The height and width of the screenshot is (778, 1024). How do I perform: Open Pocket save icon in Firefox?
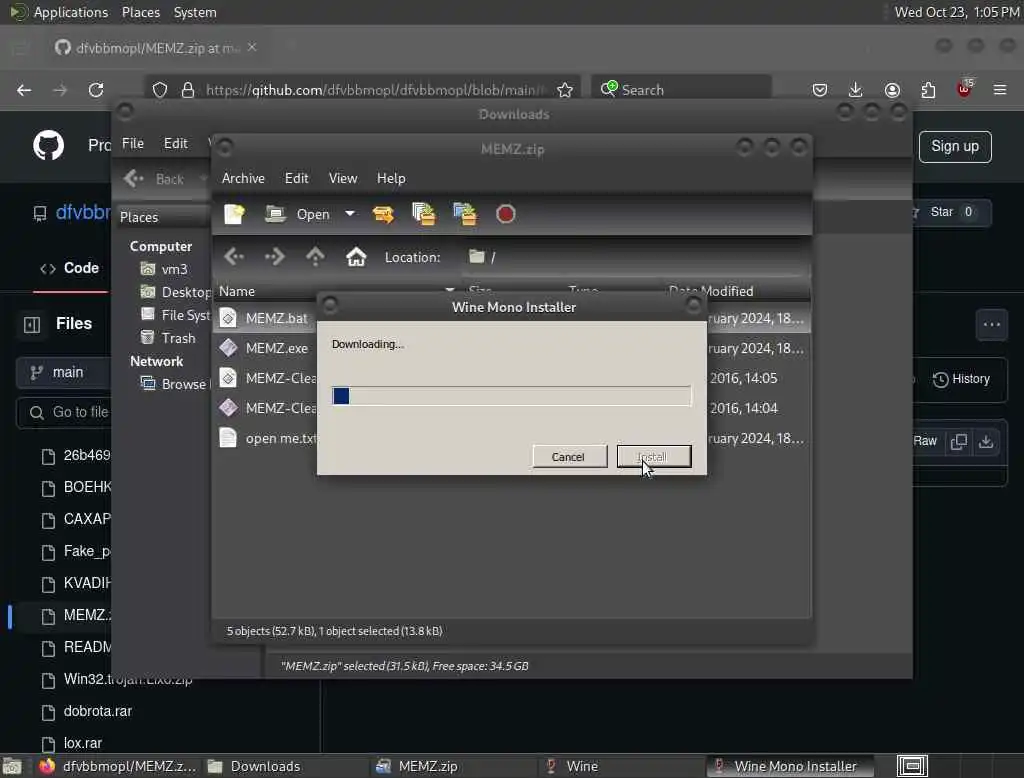click(820, 90)
